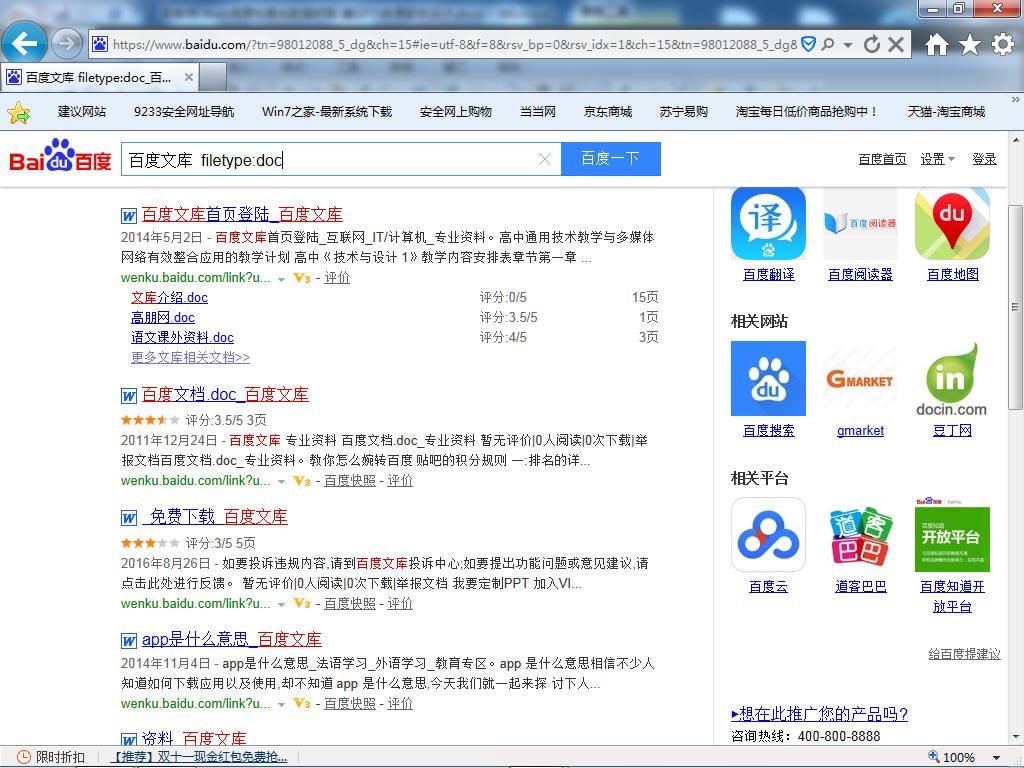Open the 高朋网.doc document link
1024x768 pixels.
tap(163, 317)
